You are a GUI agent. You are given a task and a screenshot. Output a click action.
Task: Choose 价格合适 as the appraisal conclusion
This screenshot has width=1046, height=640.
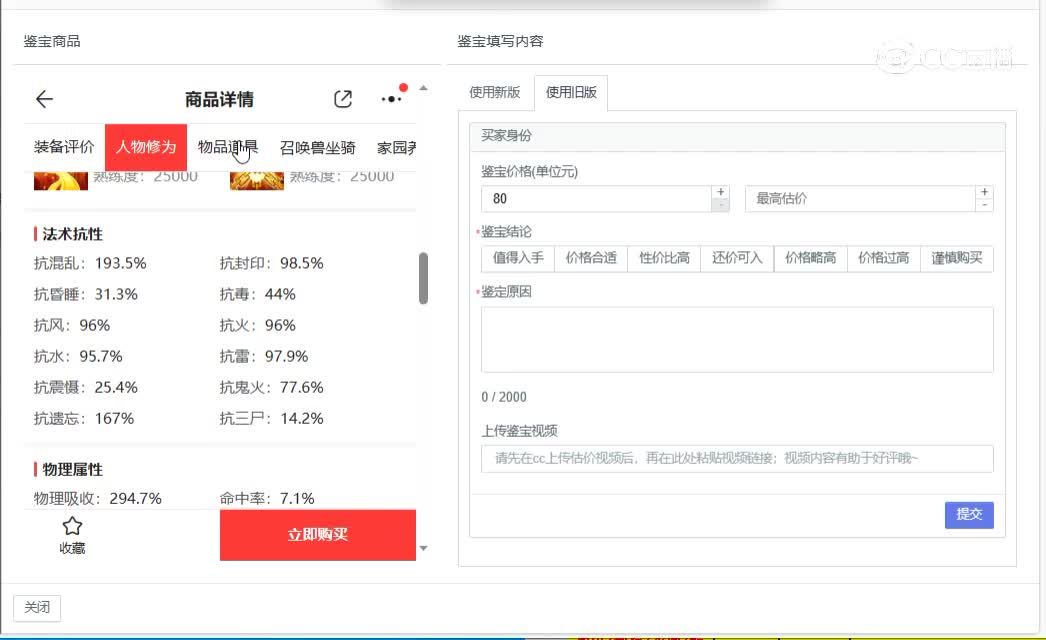591,258
